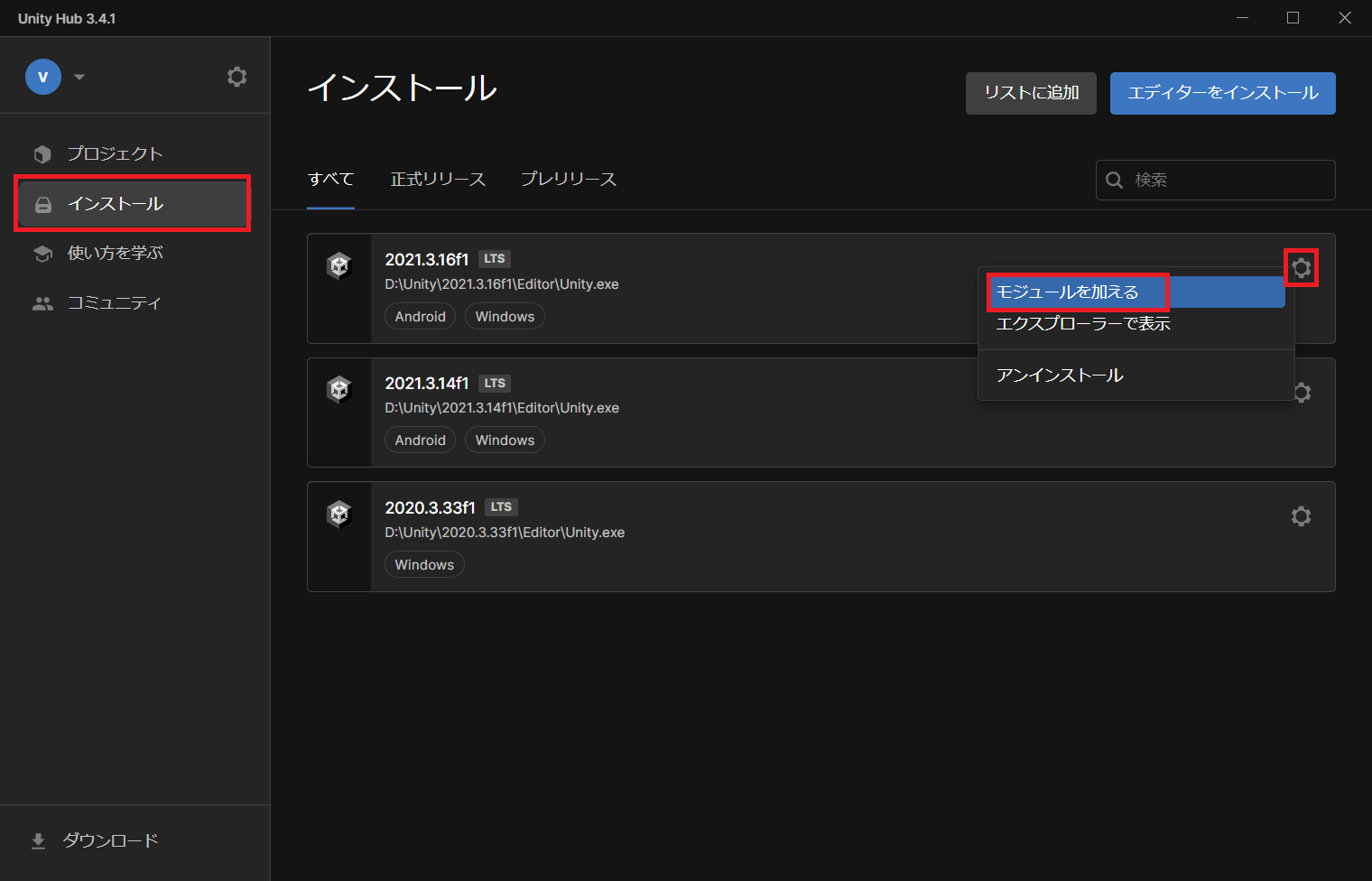The image size is (1372, 881).
Task: Choose エクスプローラーで表示 from the menu
Action: click(x=1136, y=324)
